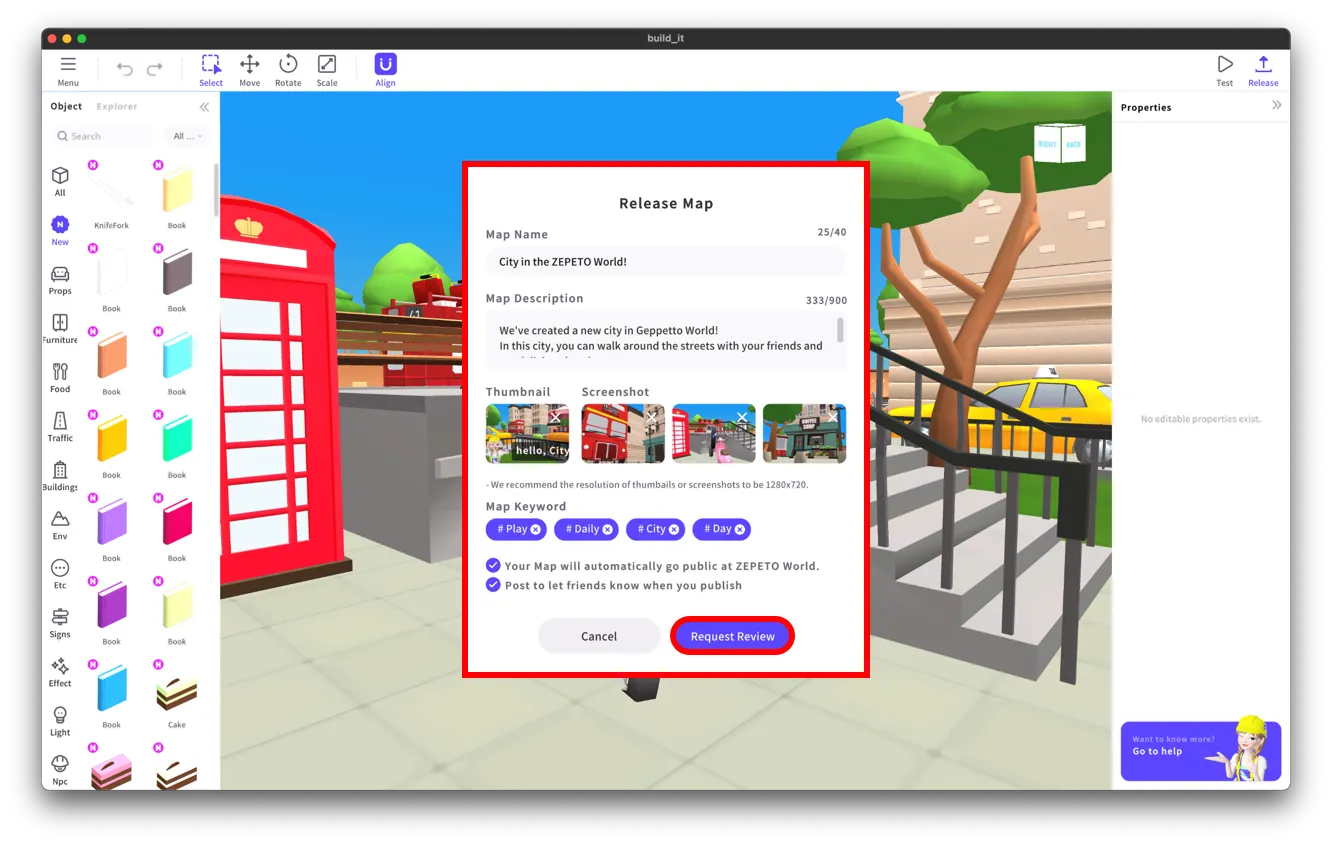Activate the Scale tool

point(327,70)
